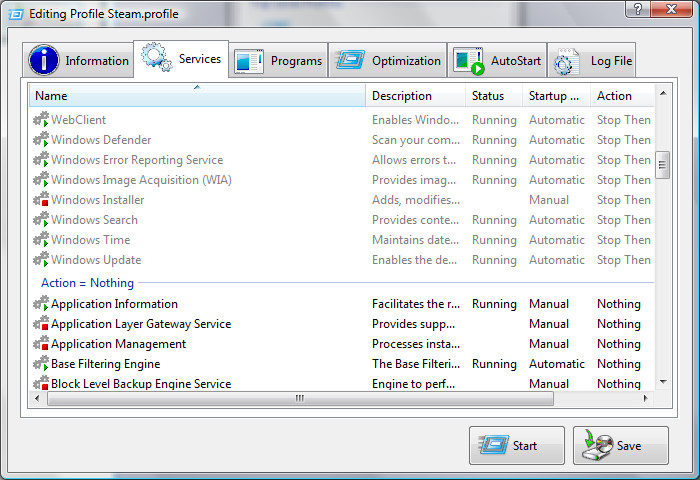The image size is (700, 480).
Task: Select the Windows Defender service name
Action: point(101,140)
